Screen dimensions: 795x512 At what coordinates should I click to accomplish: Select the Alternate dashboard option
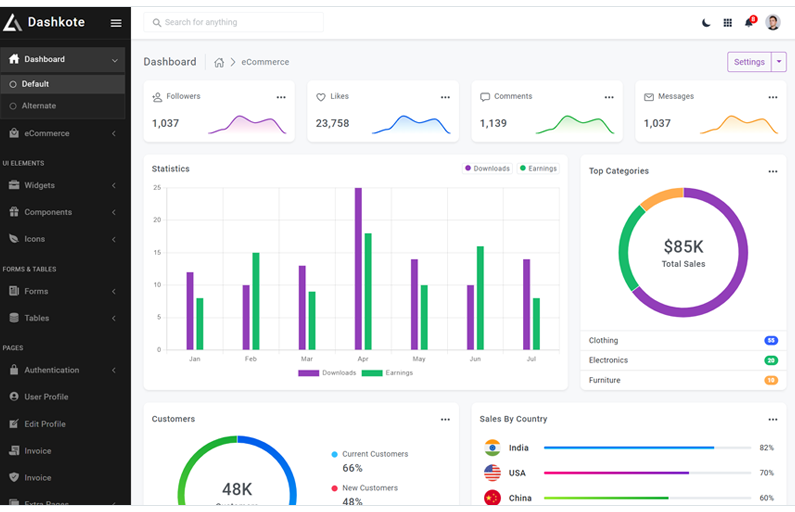[39, 106]
